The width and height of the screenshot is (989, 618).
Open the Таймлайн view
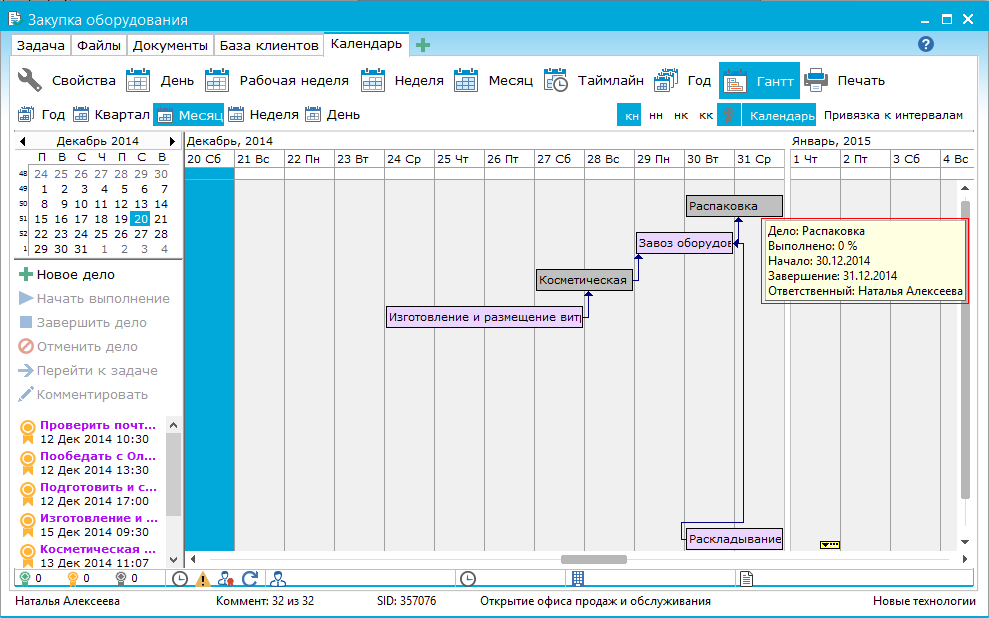point(594,81)
